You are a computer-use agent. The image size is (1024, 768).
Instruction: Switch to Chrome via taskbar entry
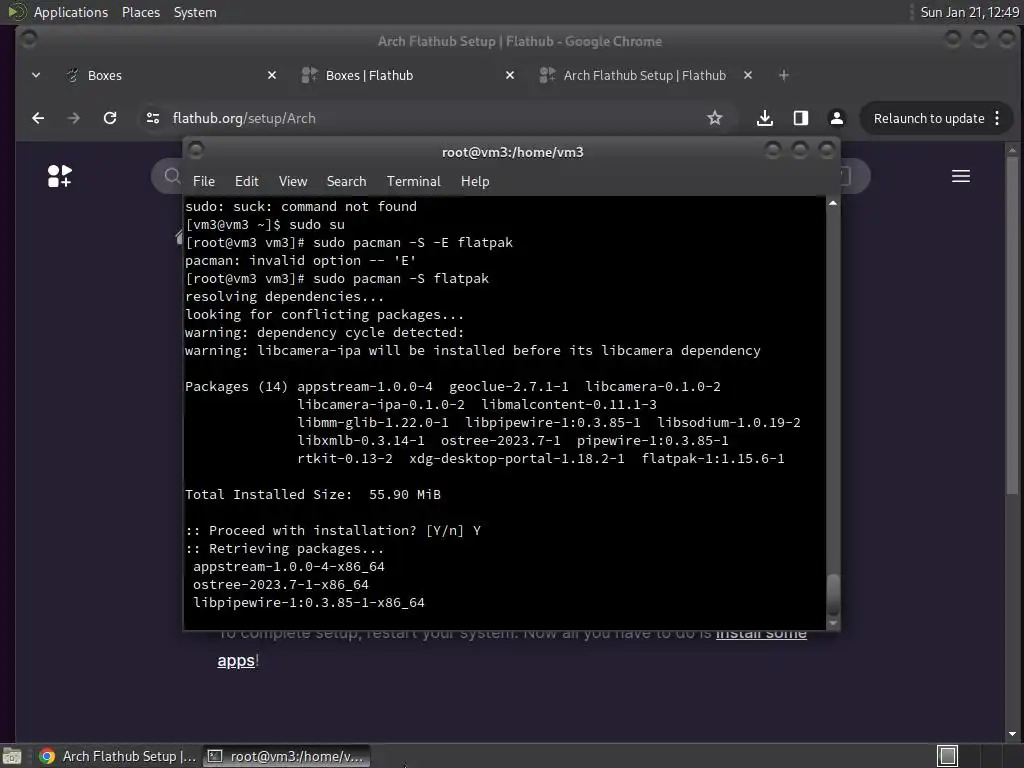(118, 756)
